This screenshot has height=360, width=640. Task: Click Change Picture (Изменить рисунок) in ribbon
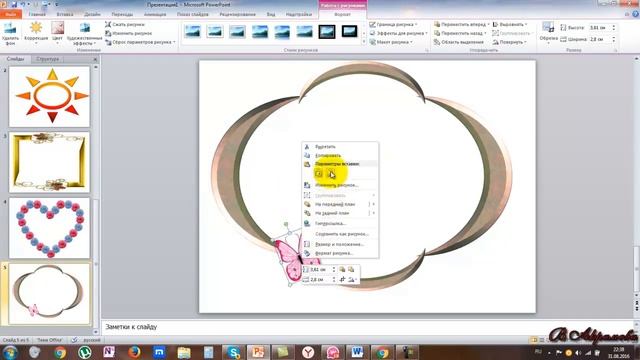[x=128, y=33]
